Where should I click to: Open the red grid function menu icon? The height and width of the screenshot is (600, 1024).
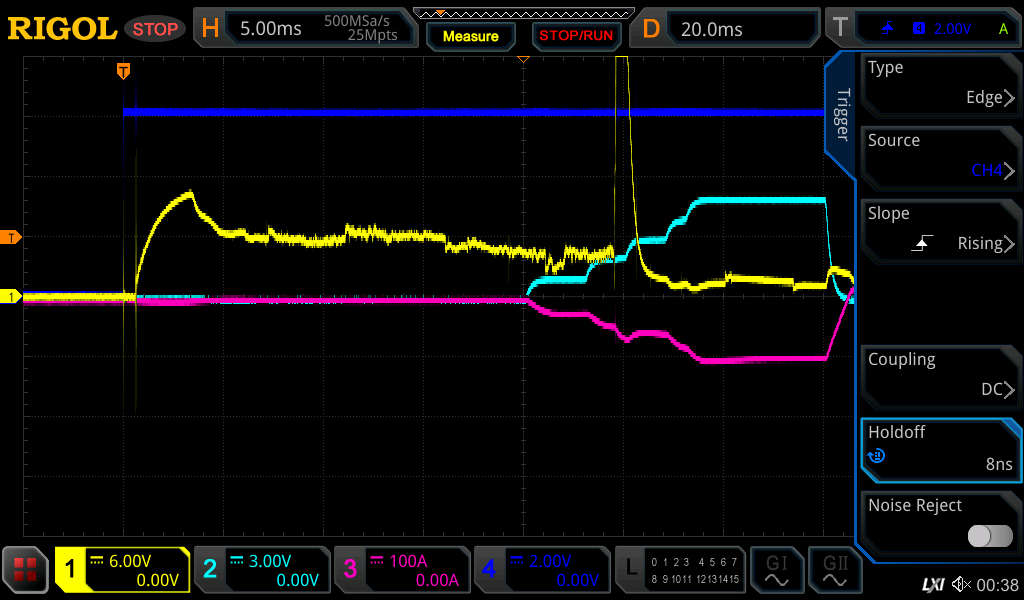click(x=25, y=570)
